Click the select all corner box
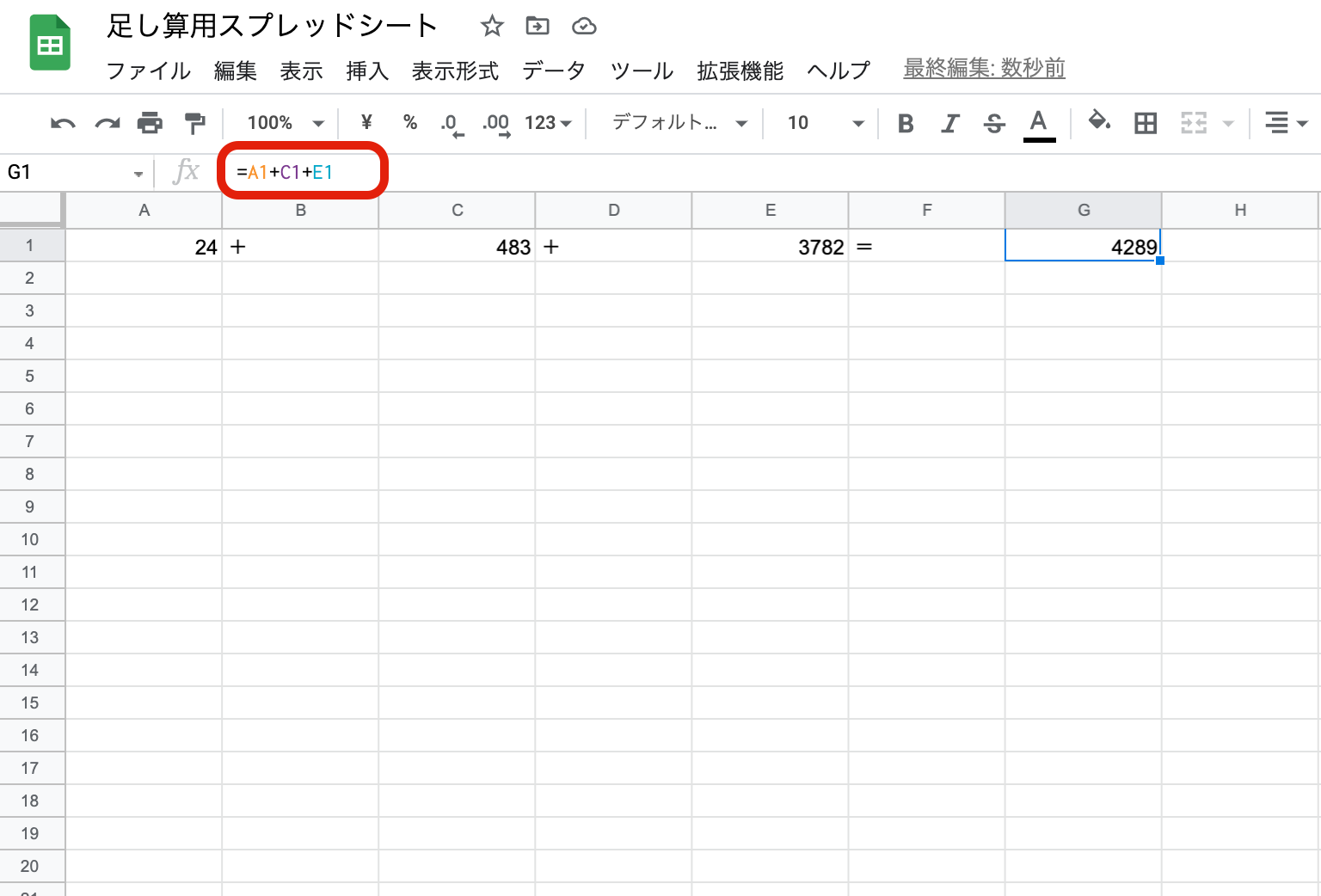Screen dimensions: 1321x896 point(32,210)
